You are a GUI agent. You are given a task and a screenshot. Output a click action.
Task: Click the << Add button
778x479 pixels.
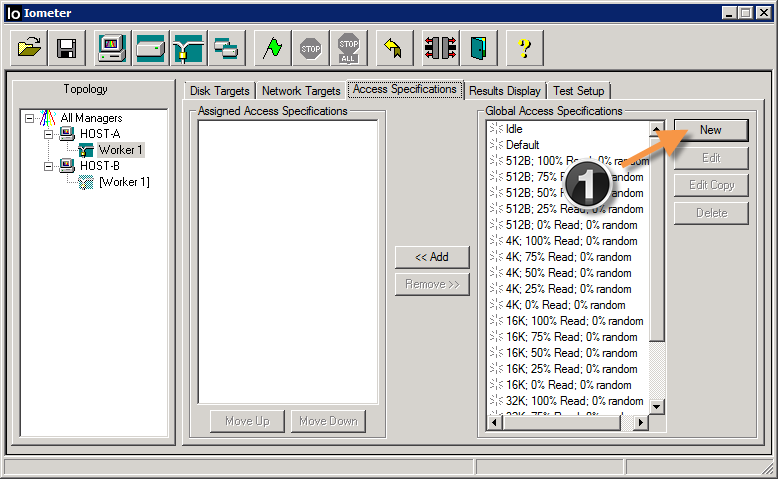[x=431, y=257]
